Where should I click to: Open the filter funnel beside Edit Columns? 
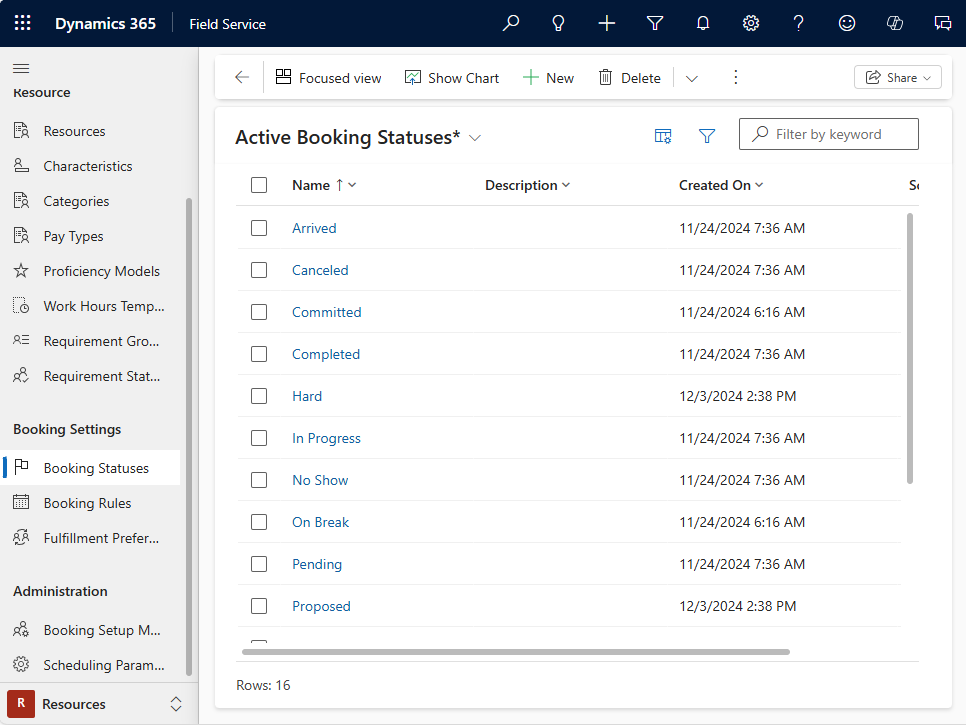coord(707,134)
